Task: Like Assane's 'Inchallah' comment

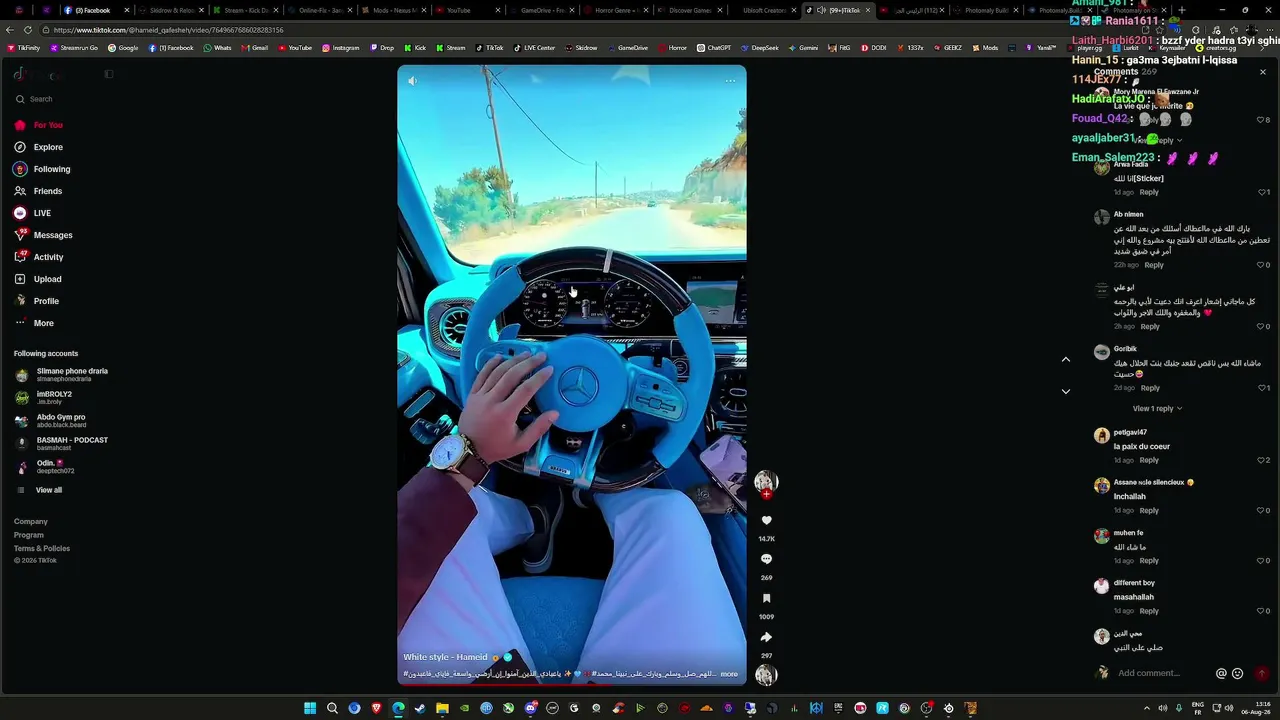Action: tap(1263, 510)
